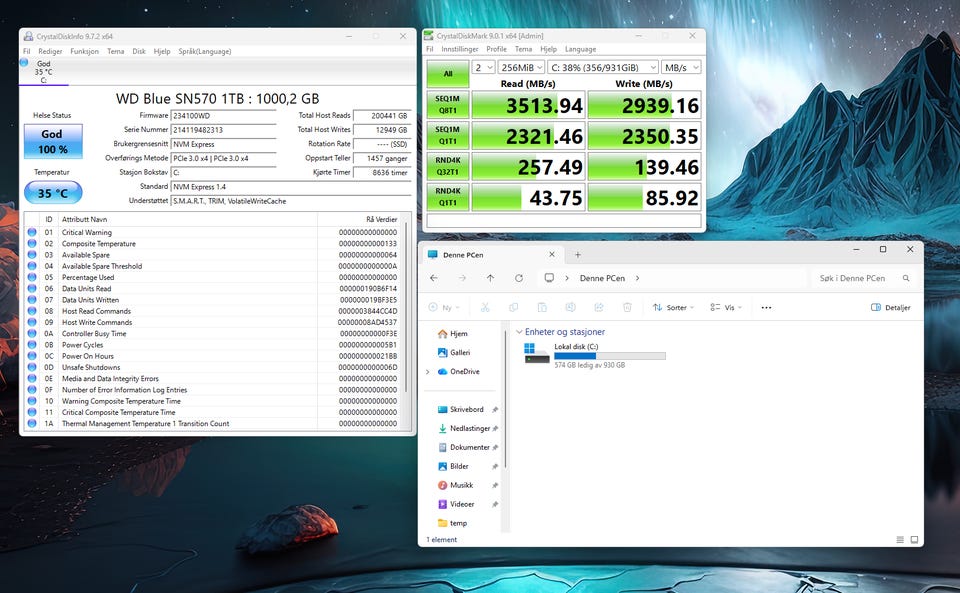960x593 pixels.
Task: Open Hjem in the navigation pane
Action: [453, 334]
